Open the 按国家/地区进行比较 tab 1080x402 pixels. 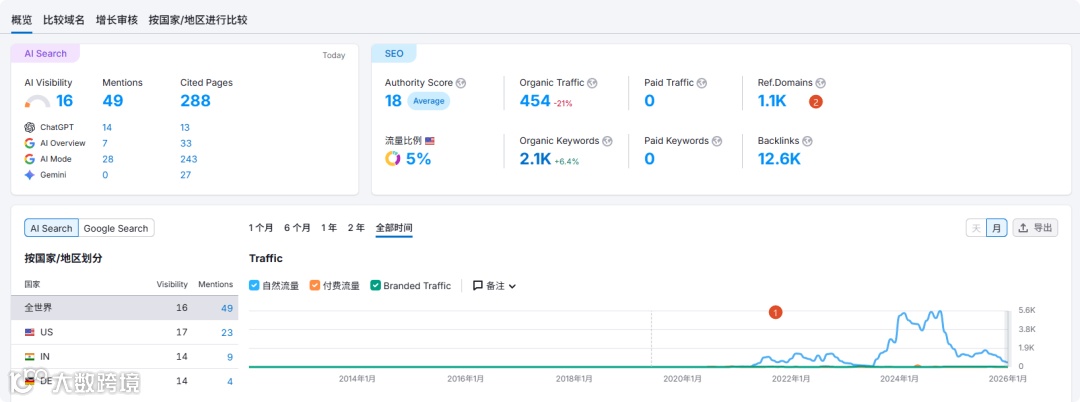pyautogui.click(x=198, y=20)
